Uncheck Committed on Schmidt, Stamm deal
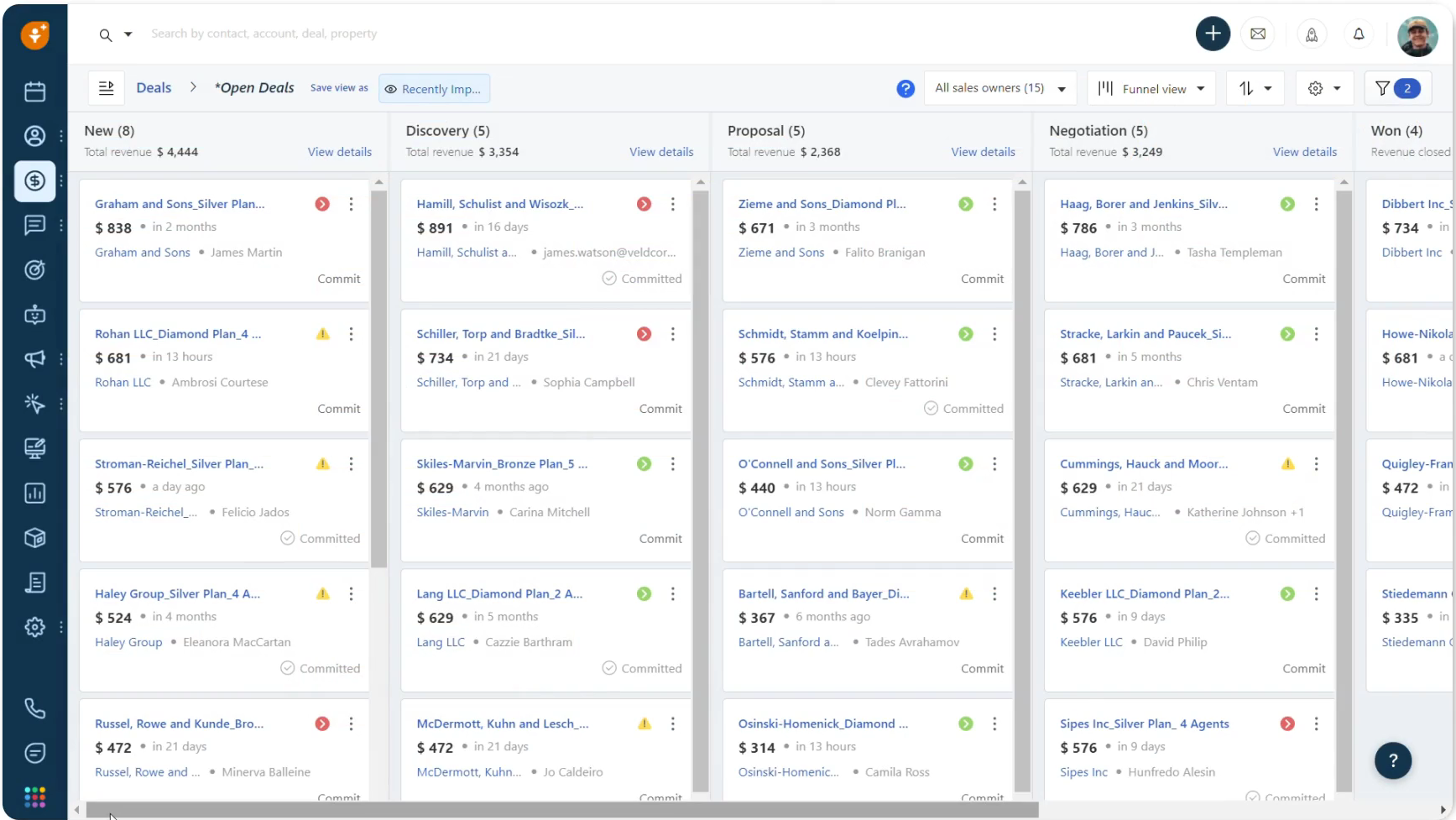1456x820 pixels. (963, 409)
